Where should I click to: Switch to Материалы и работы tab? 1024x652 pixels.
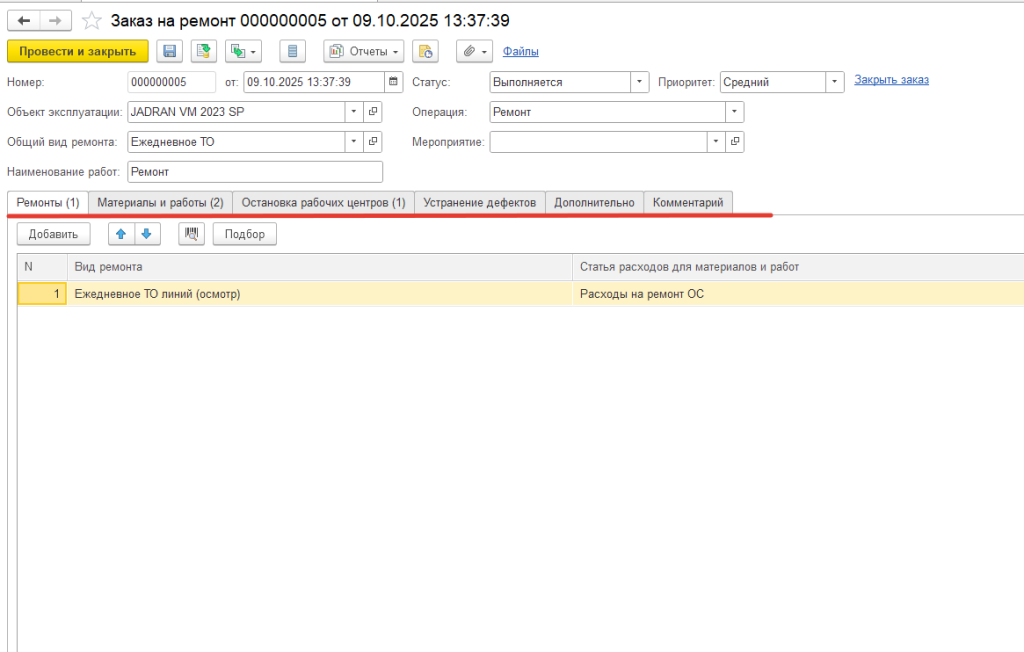pyautogui.click(x=160, y=203)
